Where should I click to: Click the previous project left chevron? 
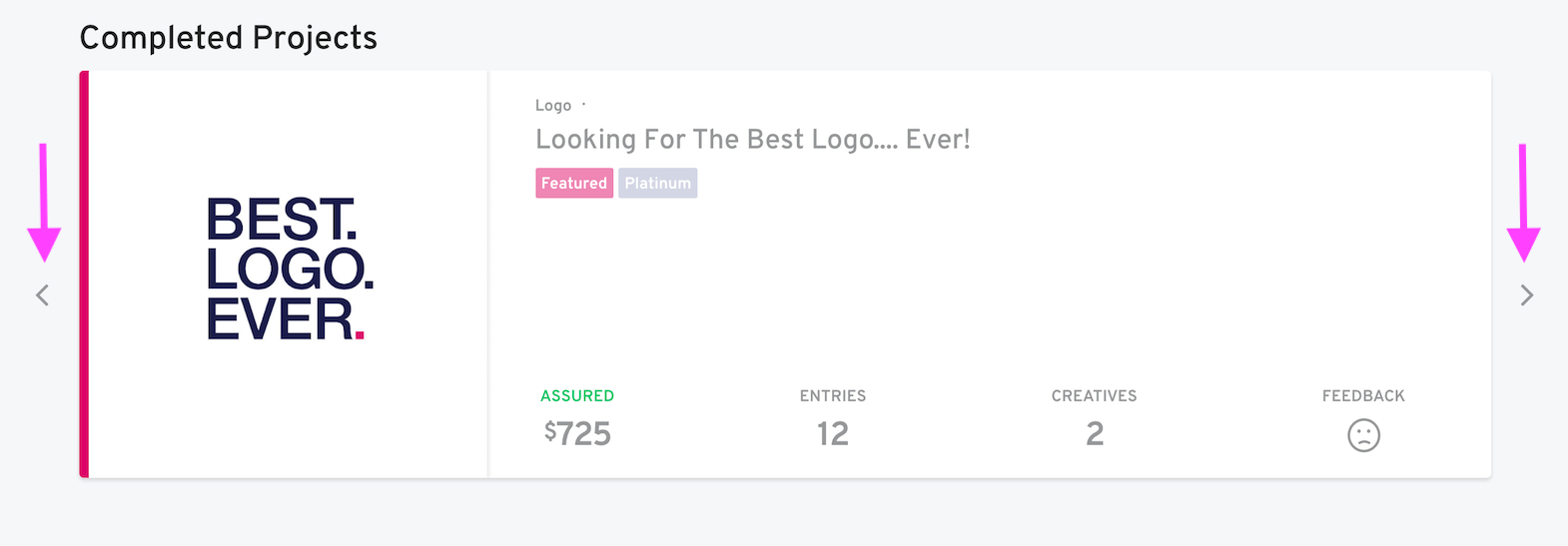point(42,295)
